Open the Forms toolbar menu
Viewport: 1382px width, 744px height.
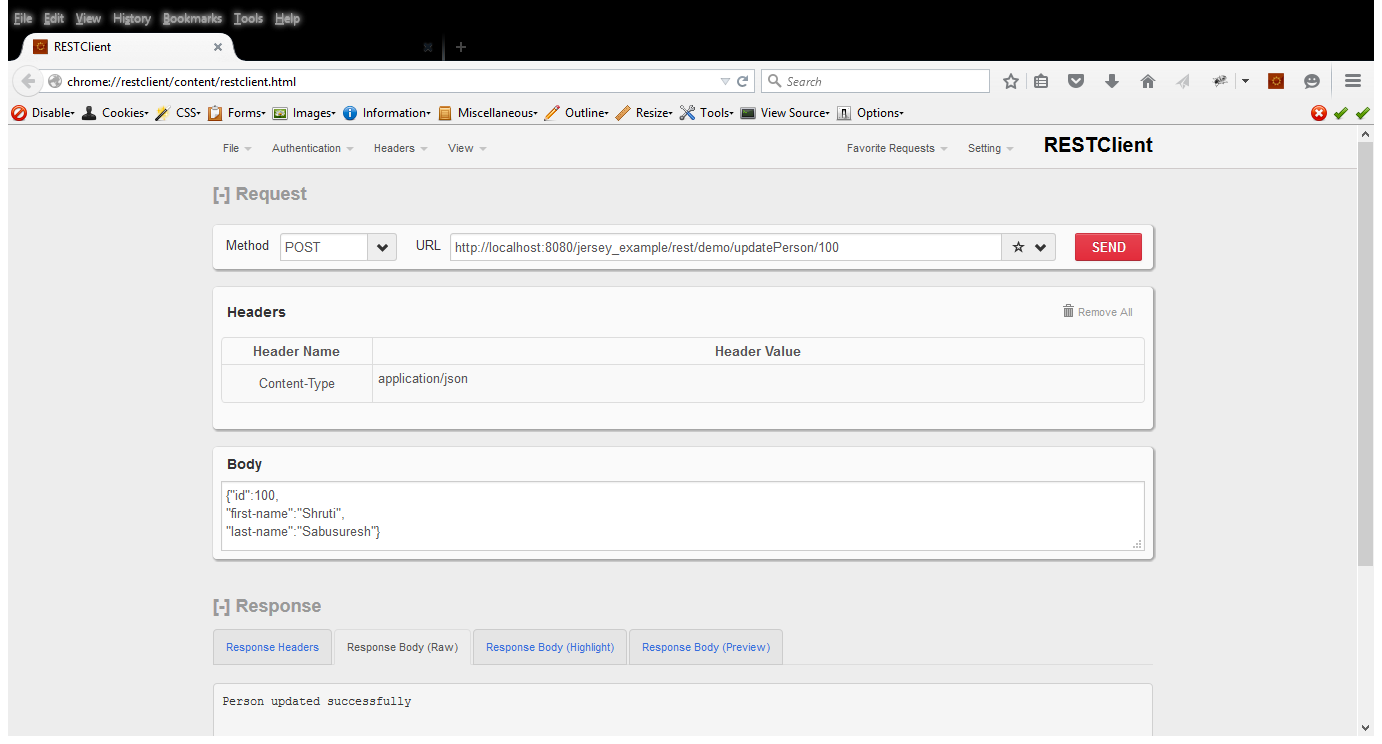click(237, 113)
